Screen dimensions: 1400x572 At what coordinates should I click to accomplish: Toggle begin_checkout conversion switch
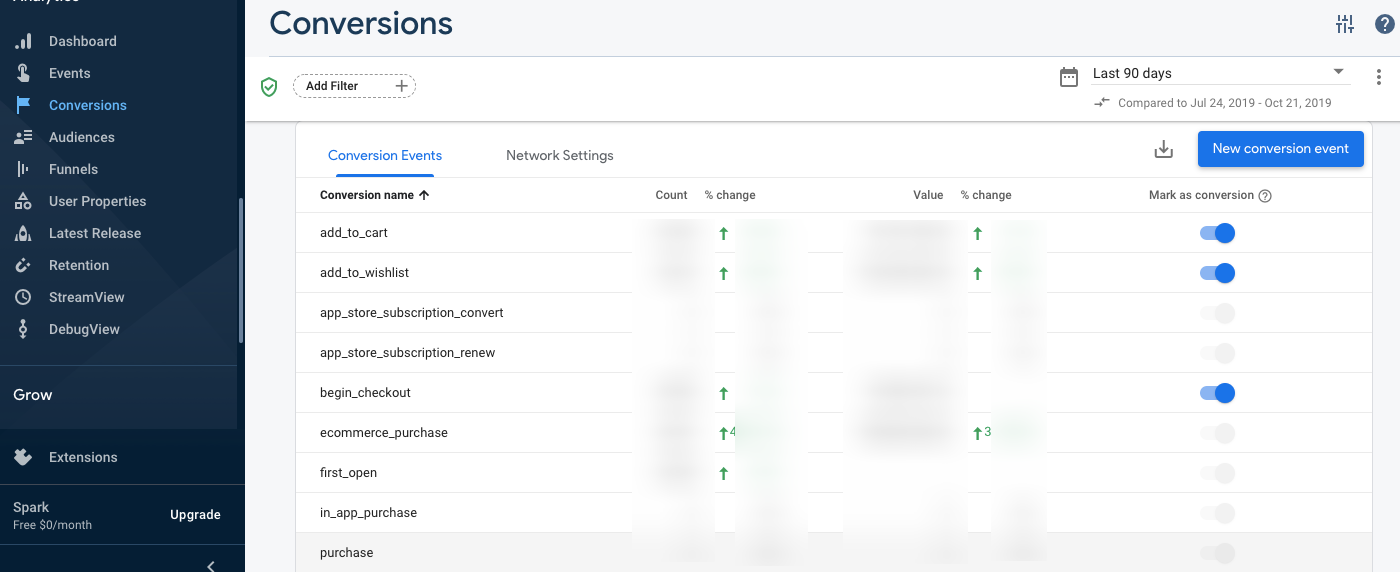(x=1217, y=393)
